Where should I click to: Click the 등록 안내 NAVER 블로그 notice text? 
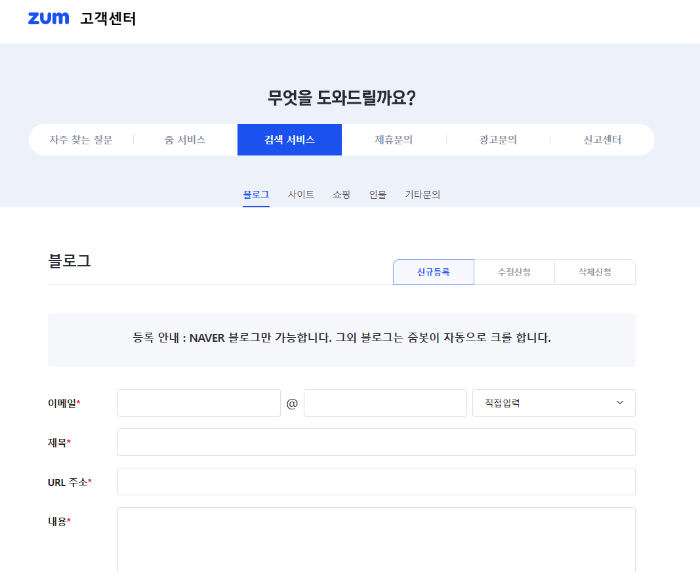[x=342, y=338]
